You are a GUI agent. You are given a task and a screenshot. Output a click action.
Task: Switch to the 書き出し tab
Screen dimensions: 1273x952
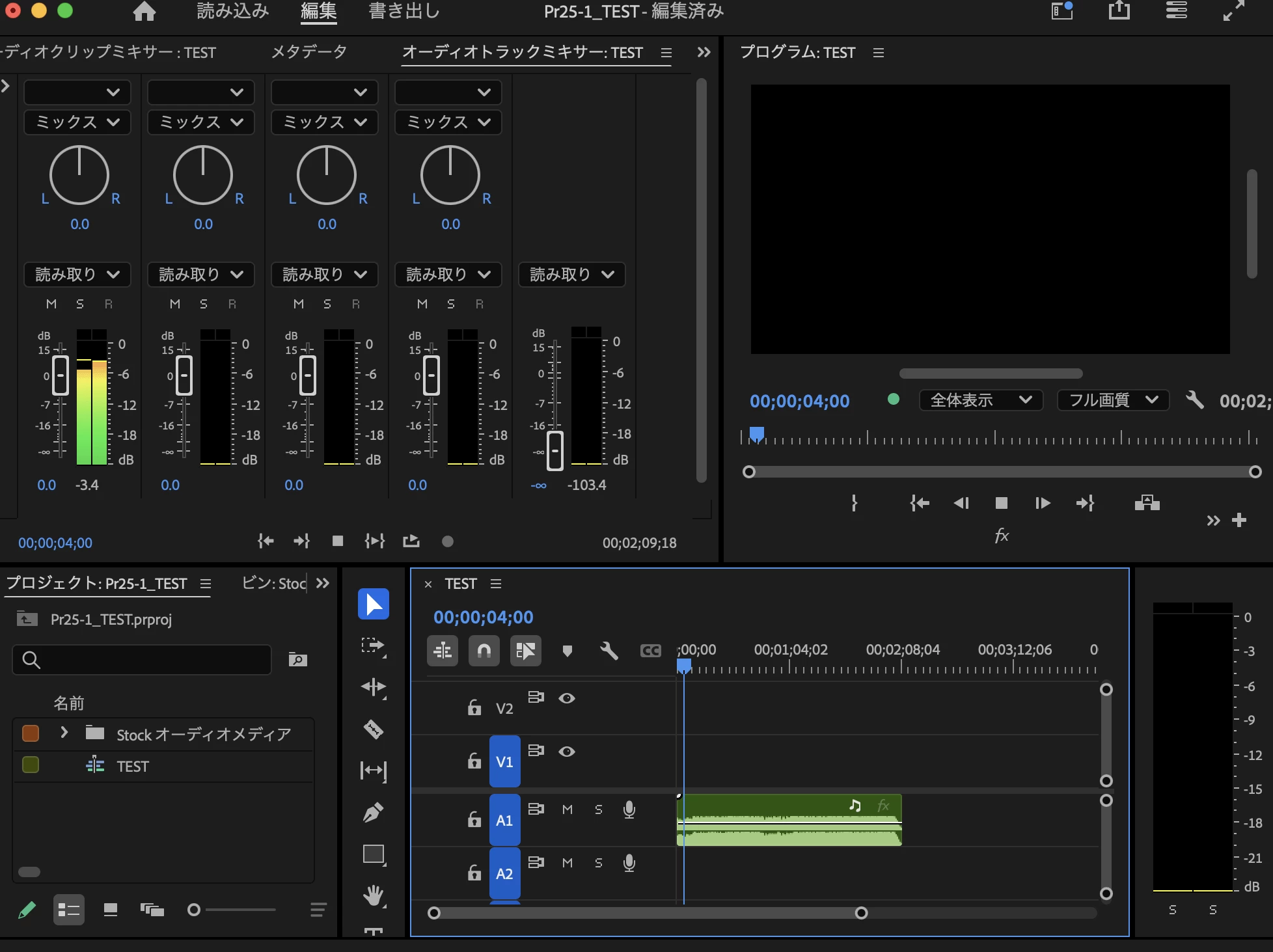[404, 11]
